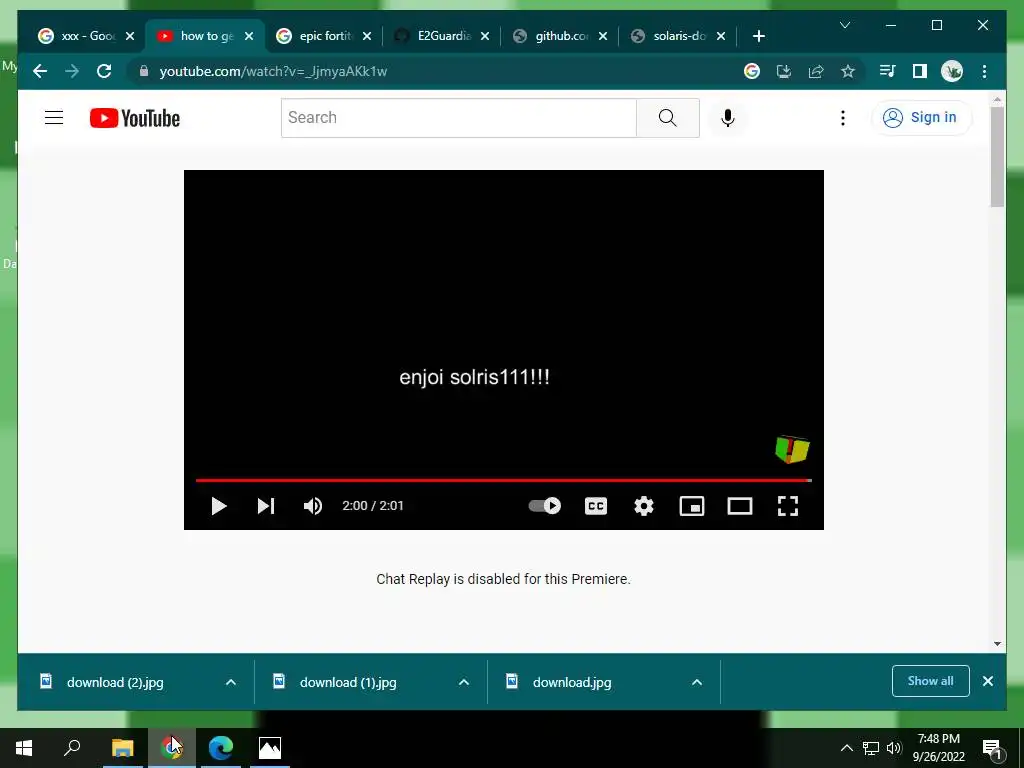1024x768 pixels.
Task: Open the player settings gear
Action: click(644, 506)
